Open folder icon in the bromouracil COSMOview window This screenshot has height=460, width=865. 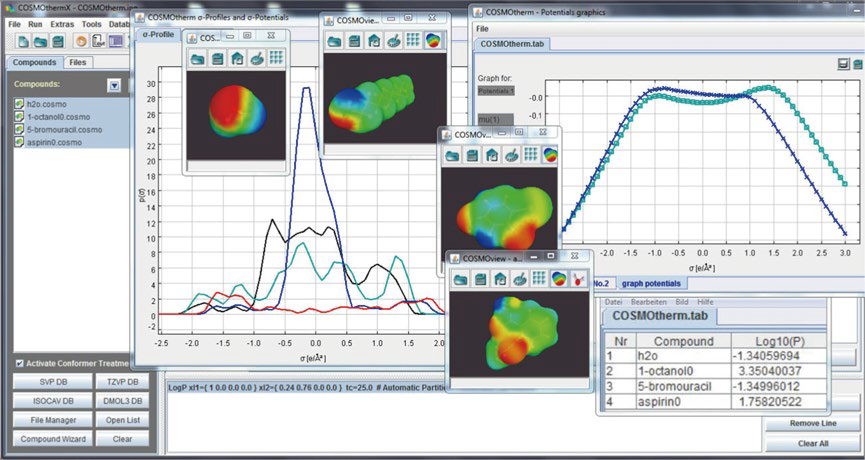[452, 156]
